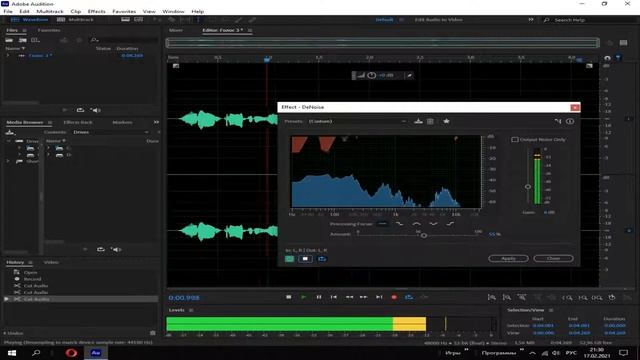
Task: Enable Output Noise Only checkbox
Action: (x=515, y=140)
